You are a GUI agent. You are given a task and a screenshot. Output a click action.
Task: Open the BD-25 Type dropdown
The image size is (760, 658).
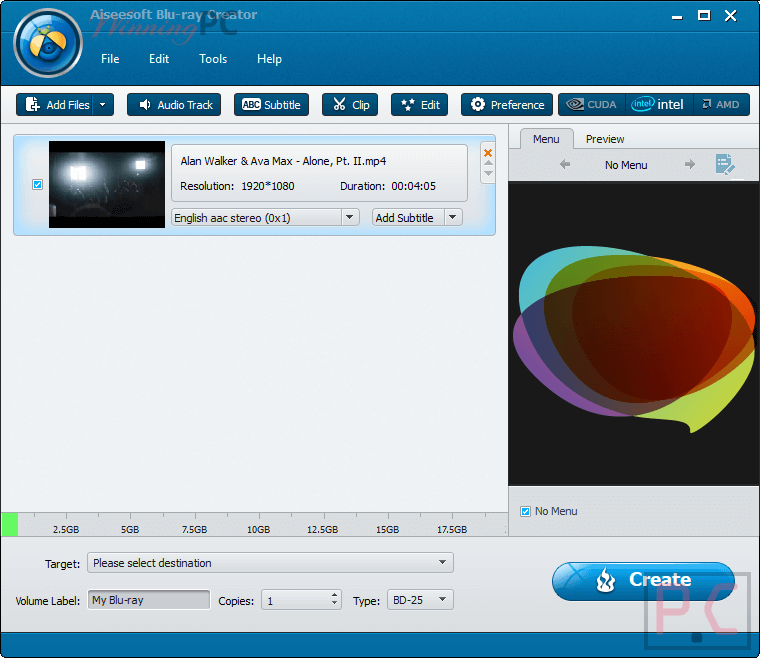tap(420, 600)
